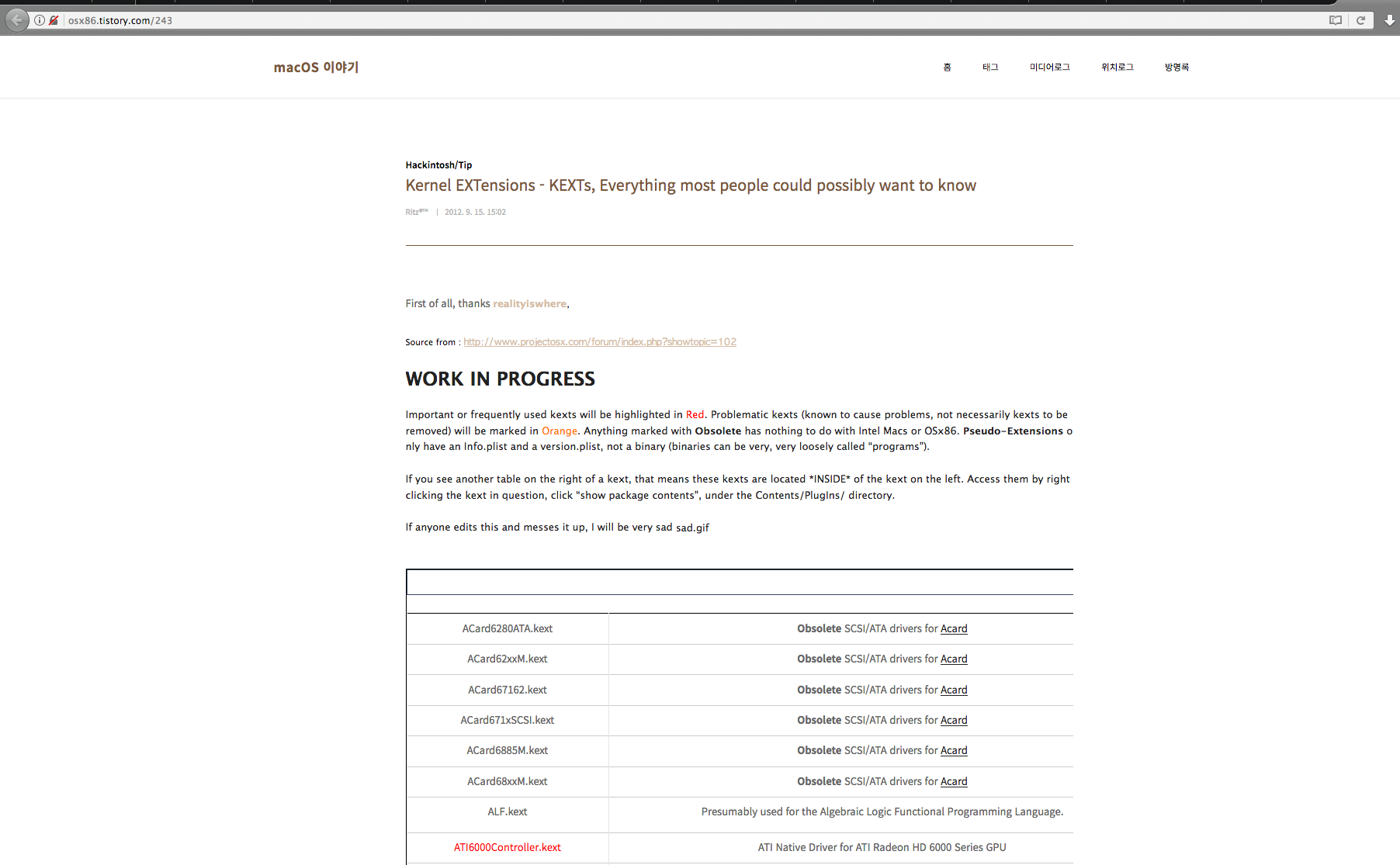Click the ATI Native Driver description text
Image resolution: width=1400 pixels, height=865 pixels.
click(882, 847)
